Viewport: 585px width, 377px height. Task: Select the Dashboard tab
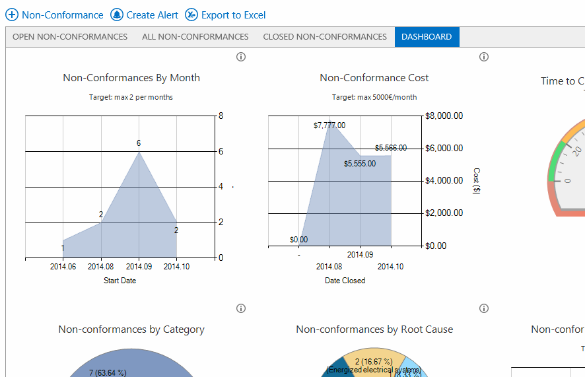coord(427,37)
